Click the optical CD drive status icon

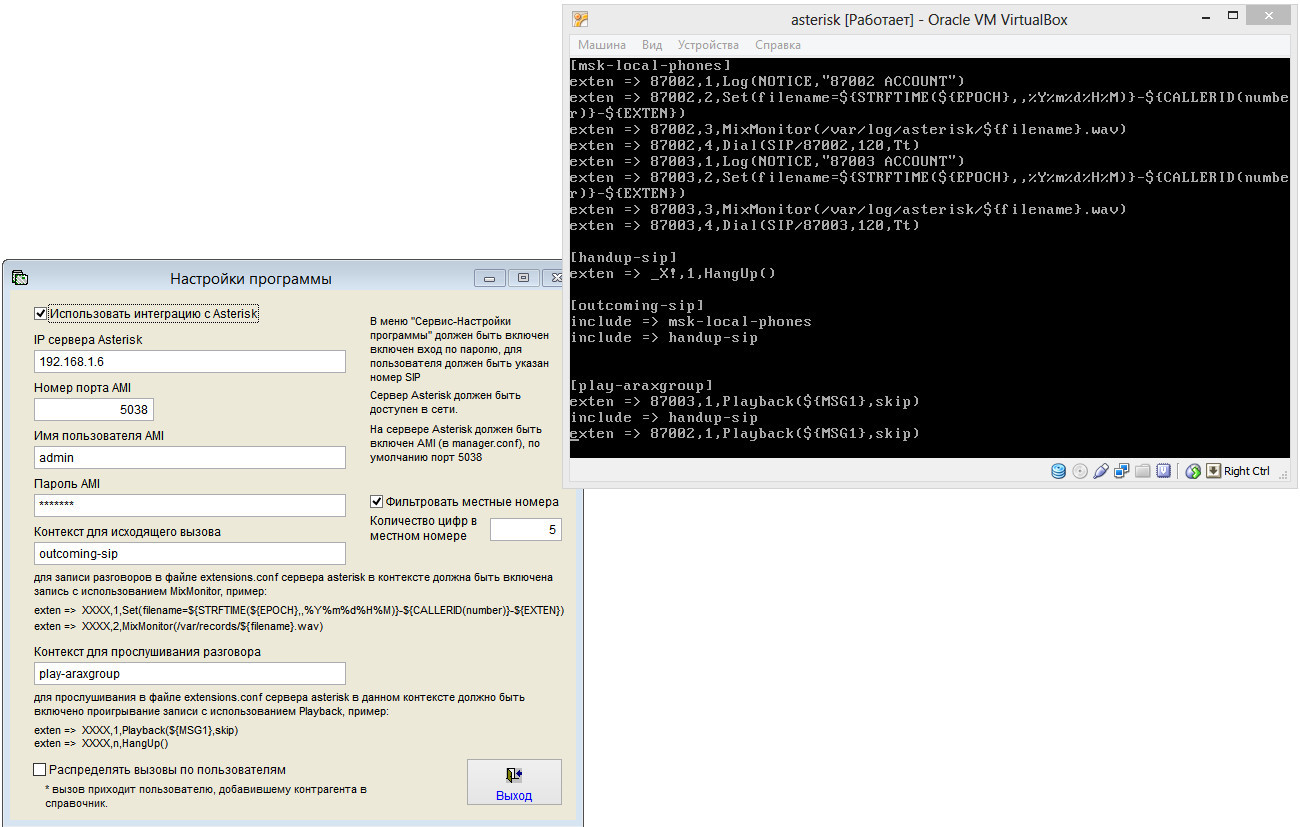1080,471
